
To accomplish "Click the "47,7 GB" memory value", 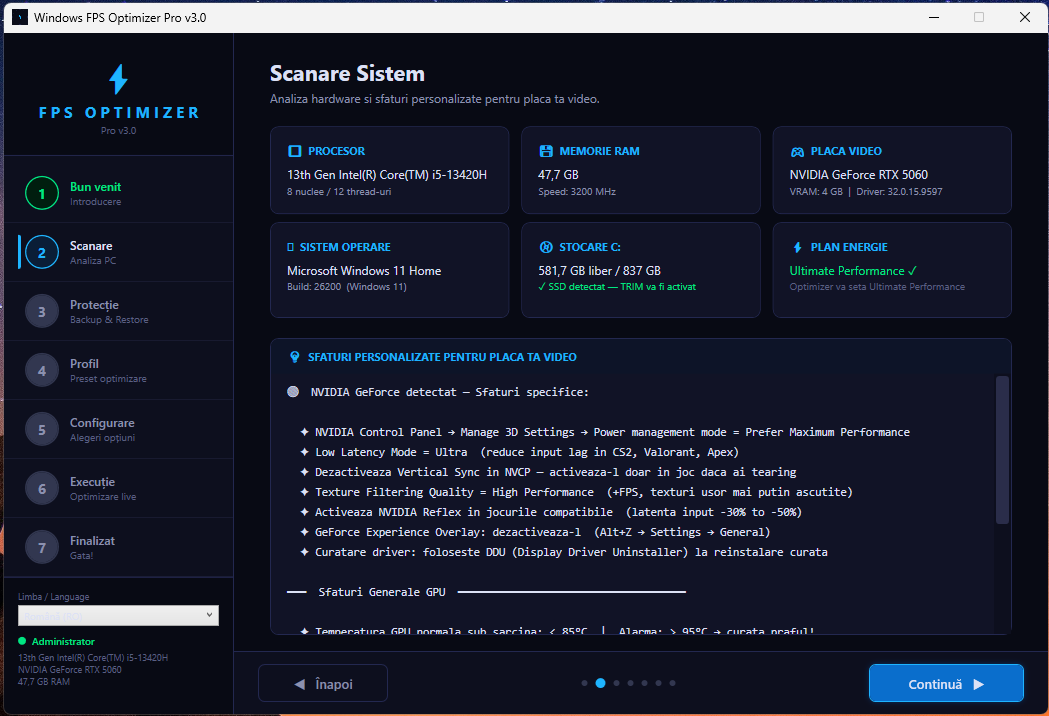I will [558, 175].
